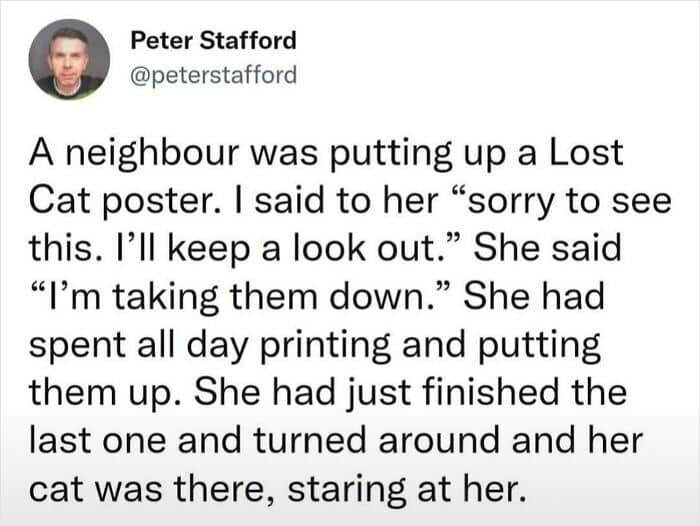Click the word "keep" in the tweet
The height and width of the screenshot is (526, 700).
(x=208, y=249)
